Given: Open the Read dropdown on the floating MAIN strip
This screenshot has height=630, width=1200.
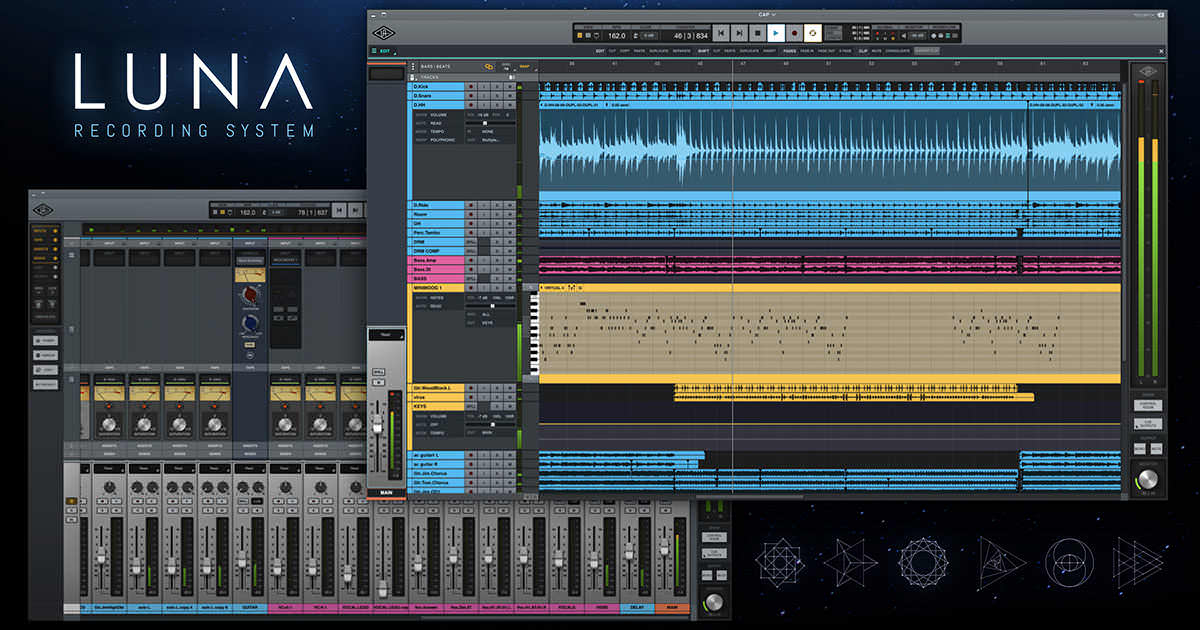Looking at the screenshot, I should [387, 334].
